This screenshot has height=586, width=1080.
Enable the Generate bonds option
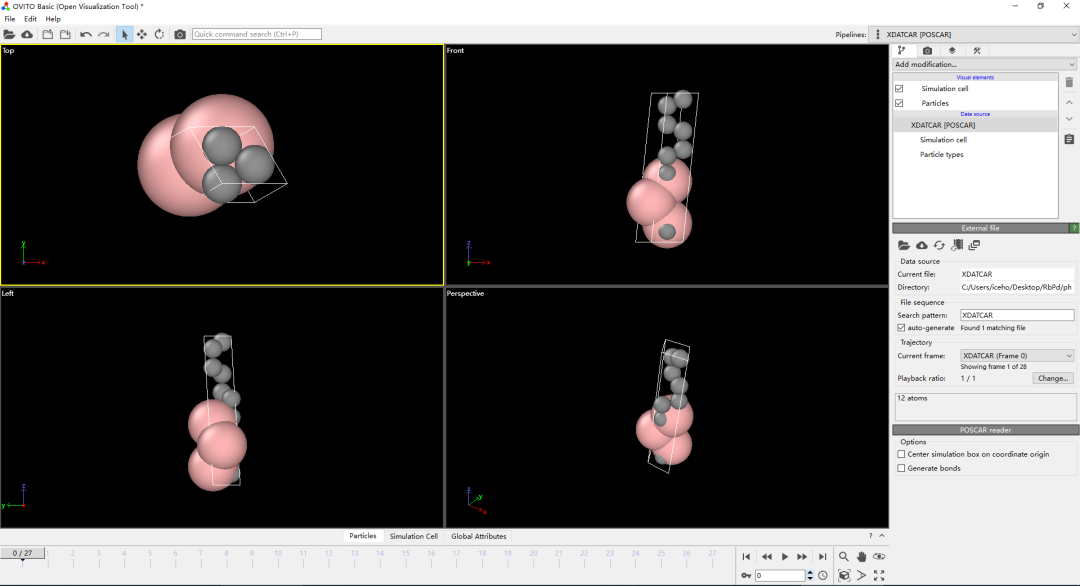pyautogui.click(x=901, y=468)
